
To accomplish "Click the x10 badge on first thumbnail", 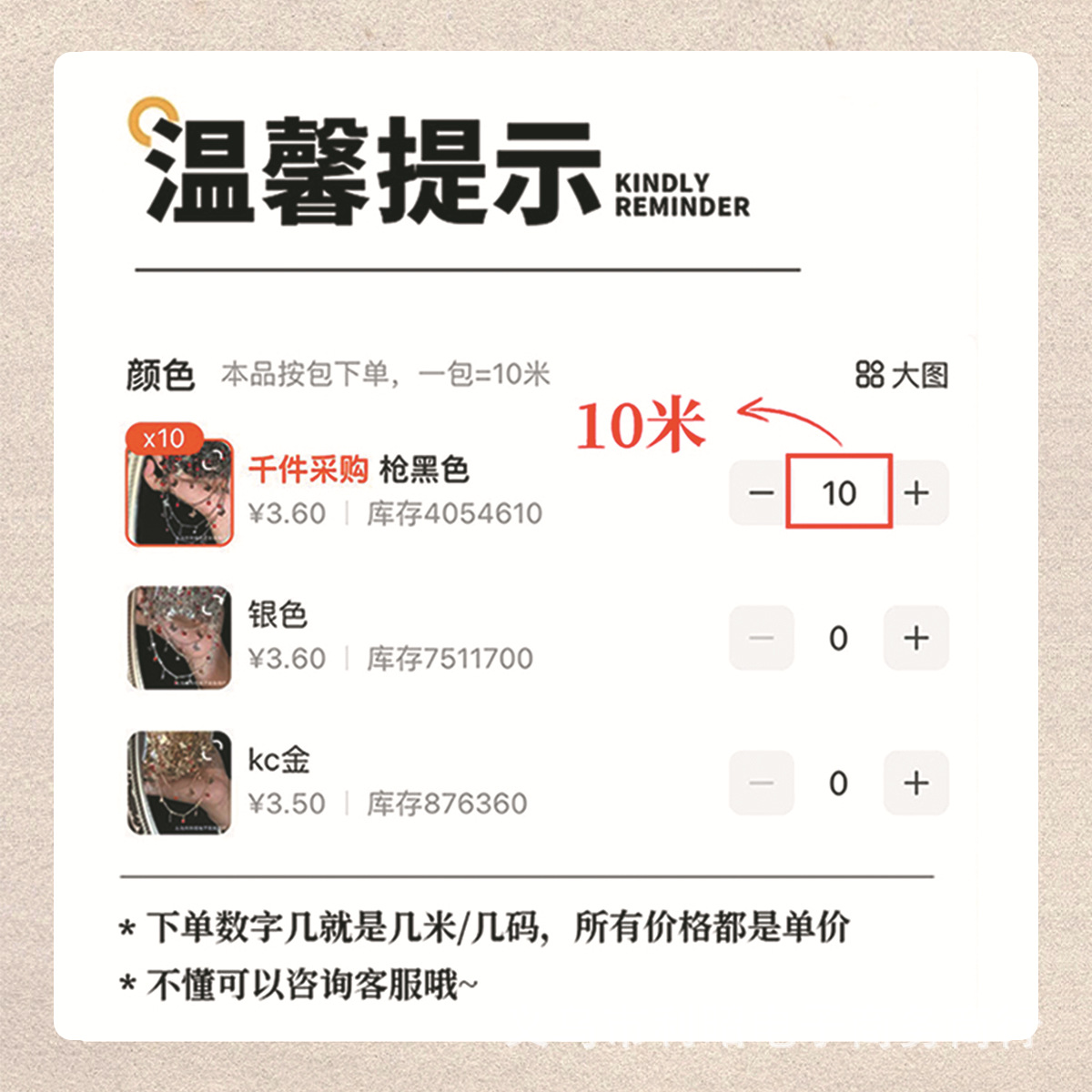I will pos(164,438).
